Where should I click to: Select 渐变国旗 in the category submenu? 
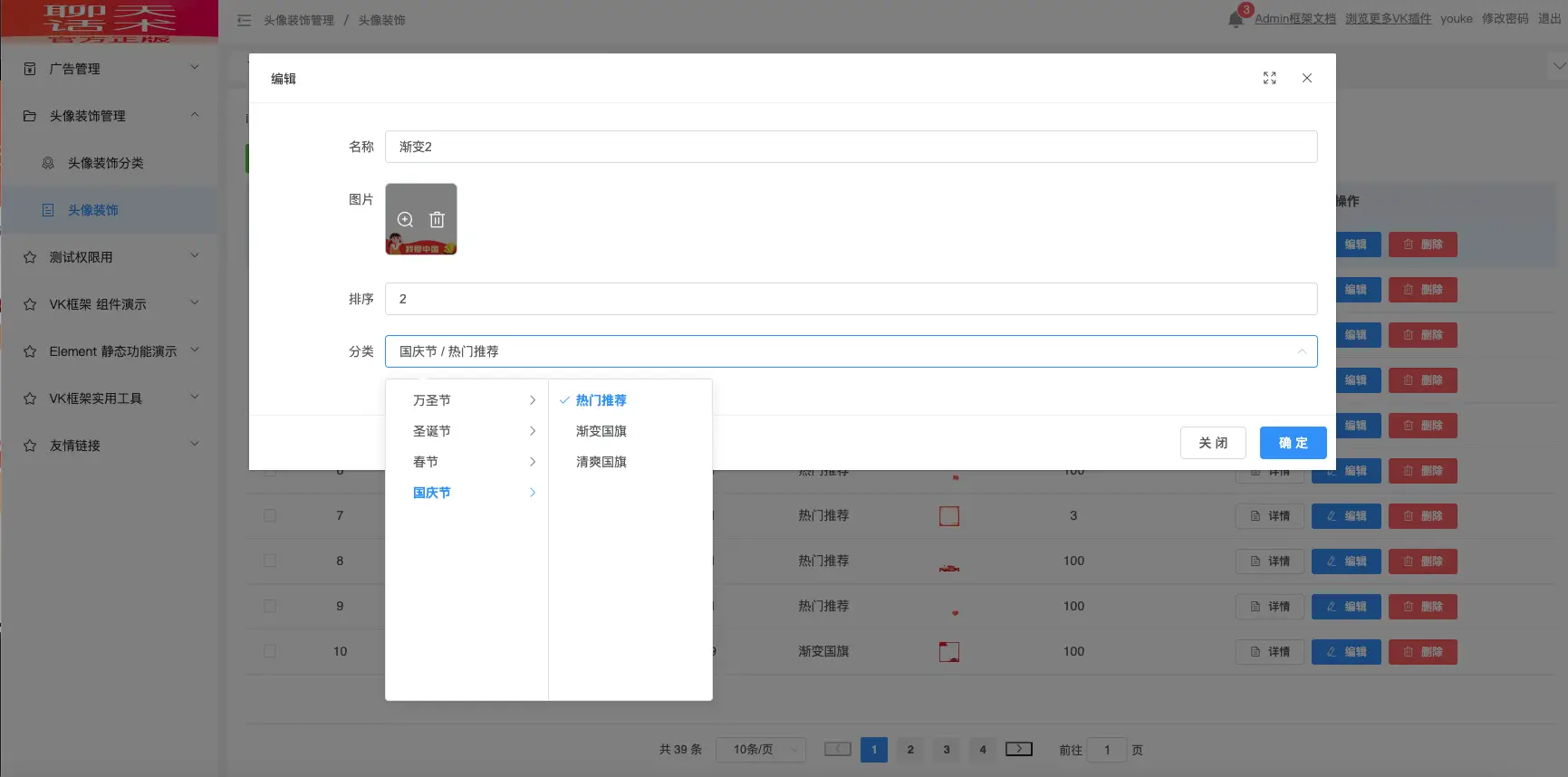pyautogui.click(x=601, y=431)
